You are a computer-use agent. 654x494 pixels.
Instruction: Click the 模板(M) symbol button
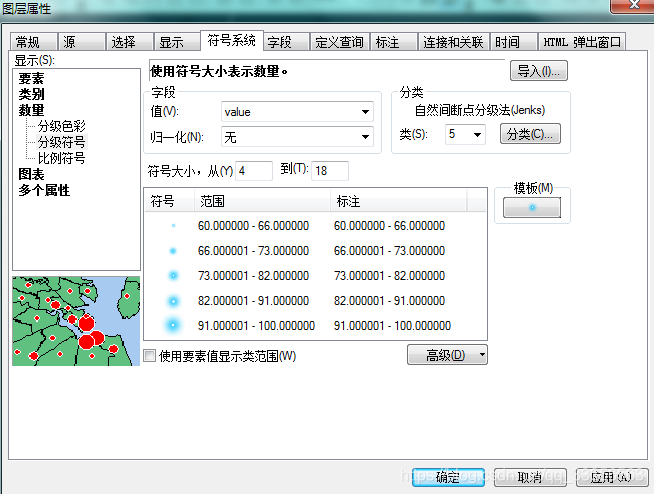point(532,207)
